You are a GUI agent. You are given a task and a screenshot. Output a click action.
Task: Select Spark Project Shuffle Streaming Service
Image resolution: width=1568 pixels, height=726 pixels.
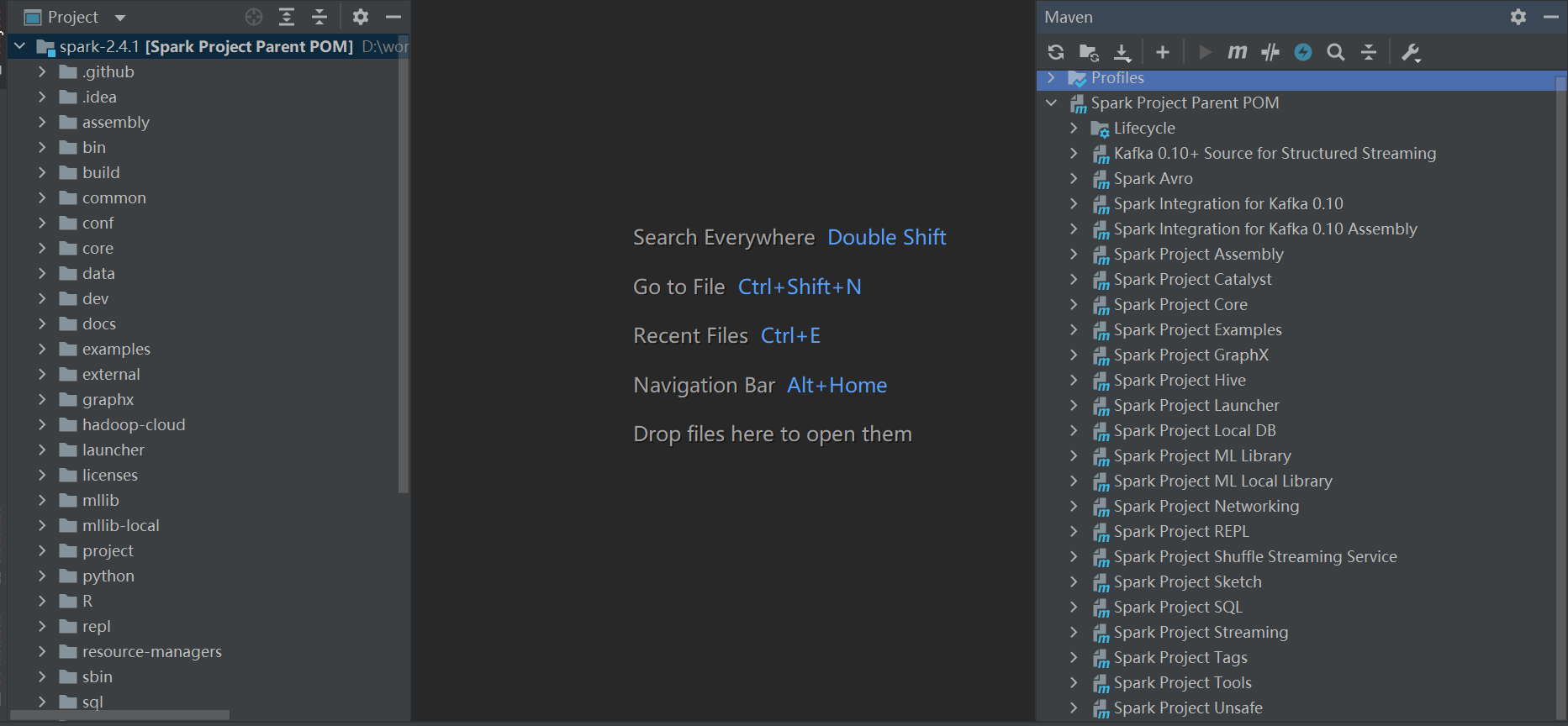pyautogui.click(x=1255, y=556)
